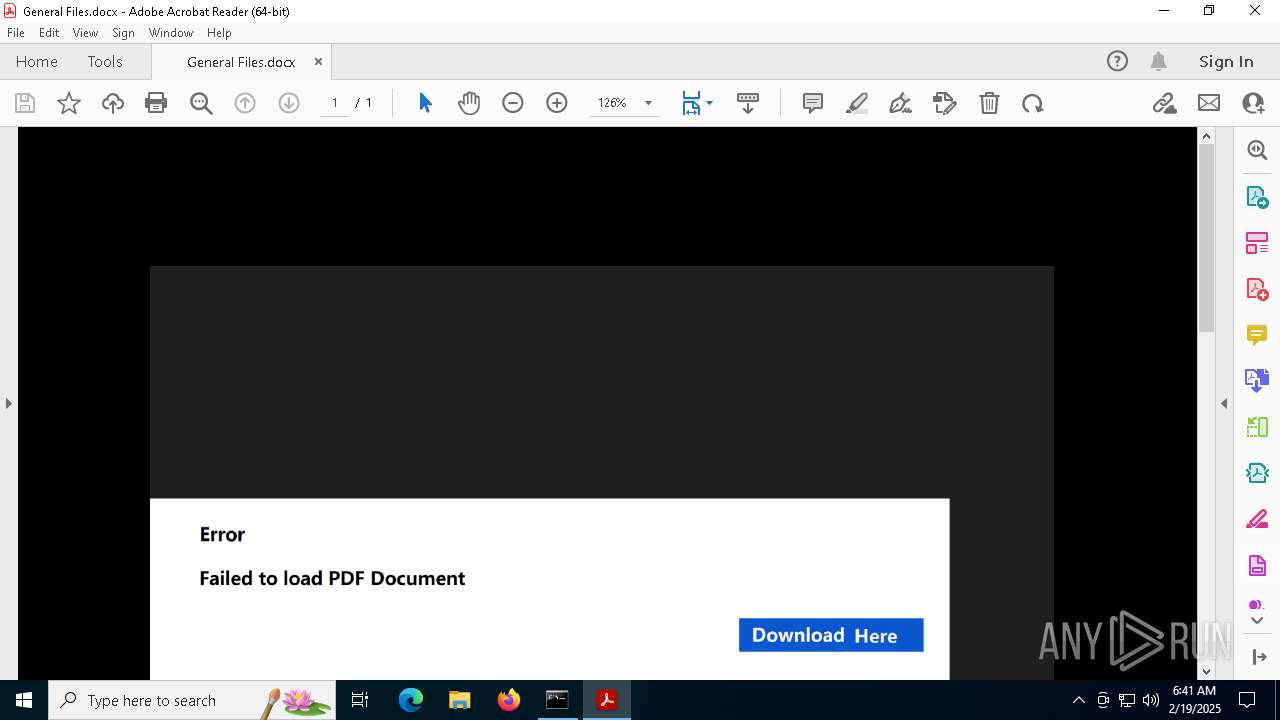Open the View menu
The height and width of the screenshot is (720, 1280).
[85, 33]
